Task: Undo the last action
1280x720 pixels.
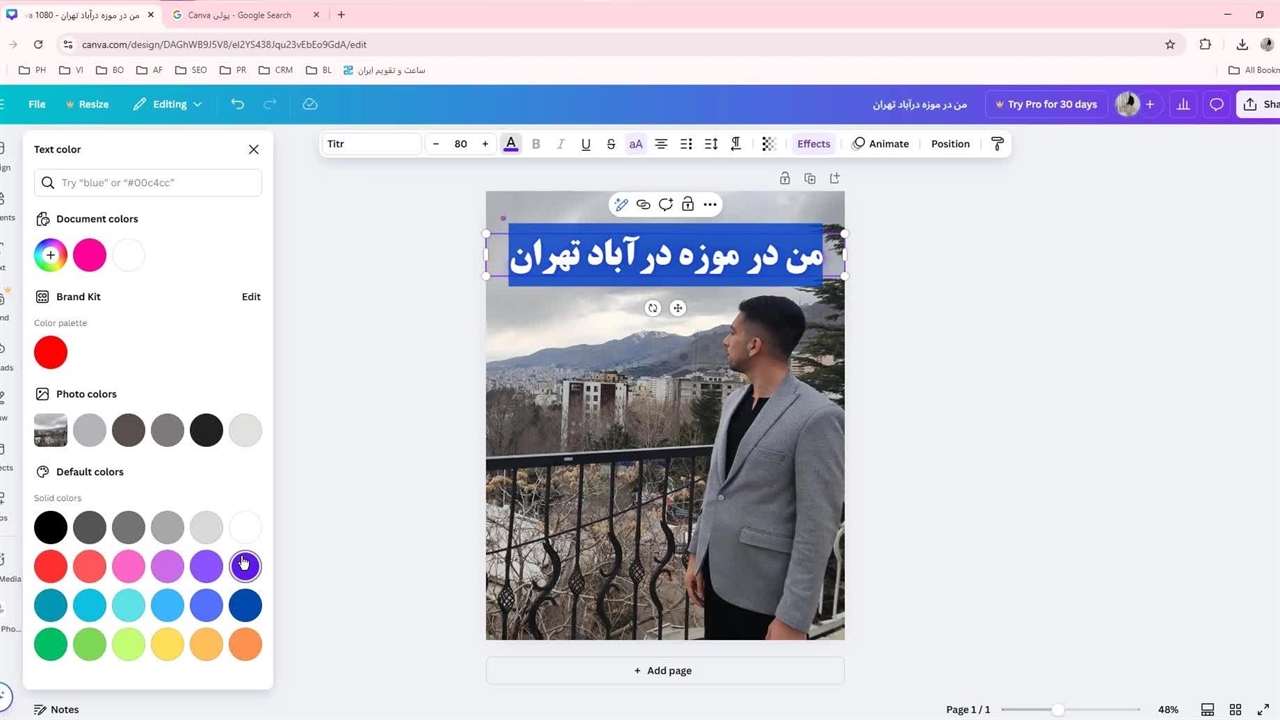Action: [x=237, y=104]
